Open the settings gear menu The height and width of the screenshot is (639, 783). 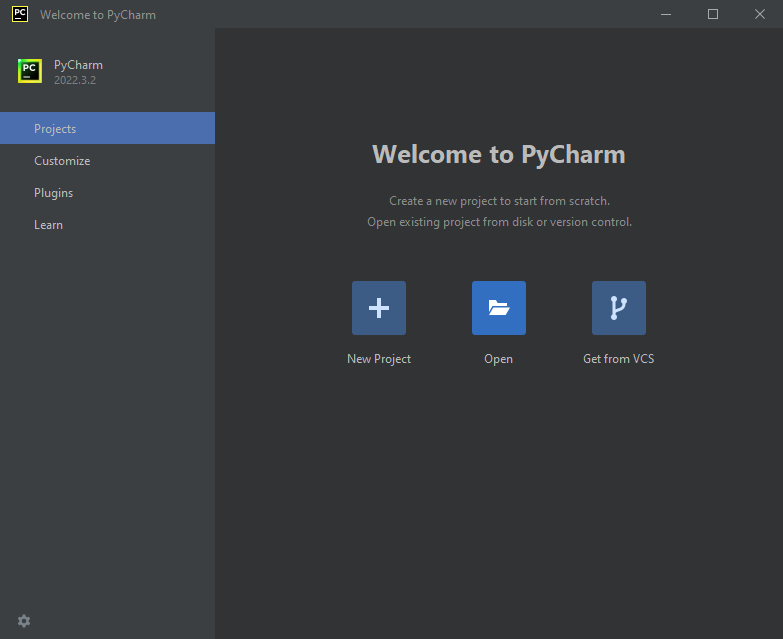point(24,621)
